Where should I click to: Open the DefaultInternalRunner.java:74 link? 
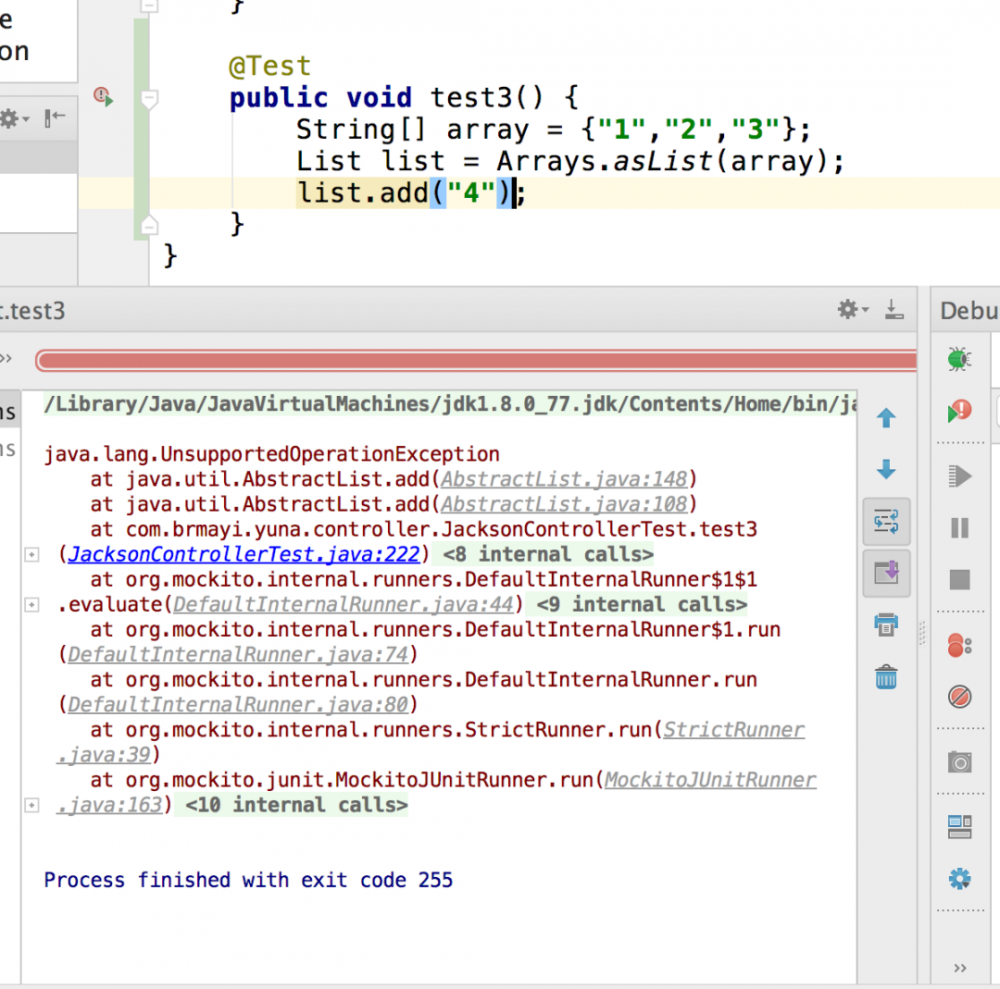[x=238, y=654]
